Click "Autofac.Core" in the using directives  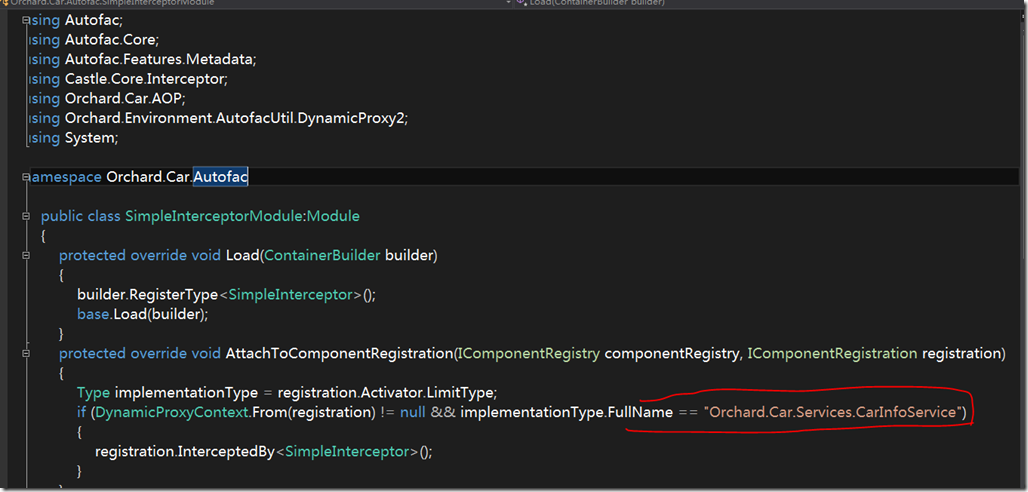pyautogui.click(x=112, y=39)
